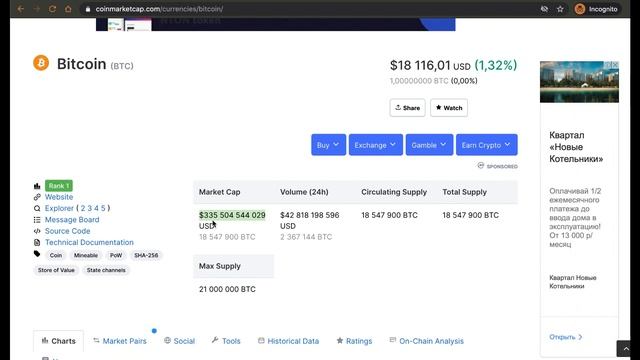
Task: Open the Buy dropdown
Action: point(329,145)
